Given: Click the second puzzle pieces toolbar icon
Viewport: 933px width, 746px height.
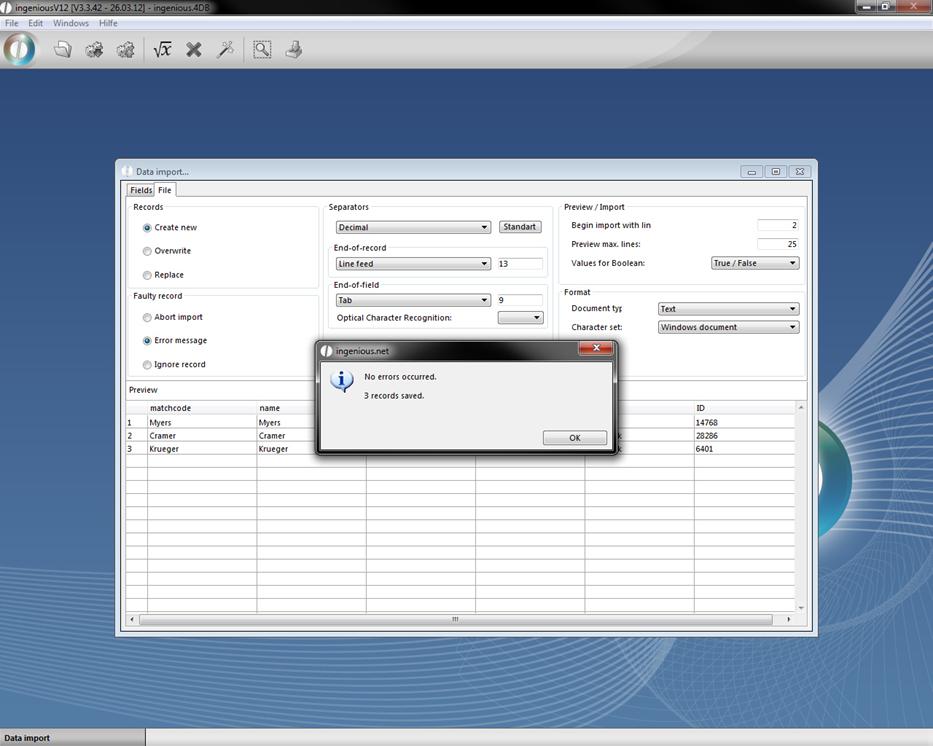Looking at the screenshot, I should [x=125, y=49].
